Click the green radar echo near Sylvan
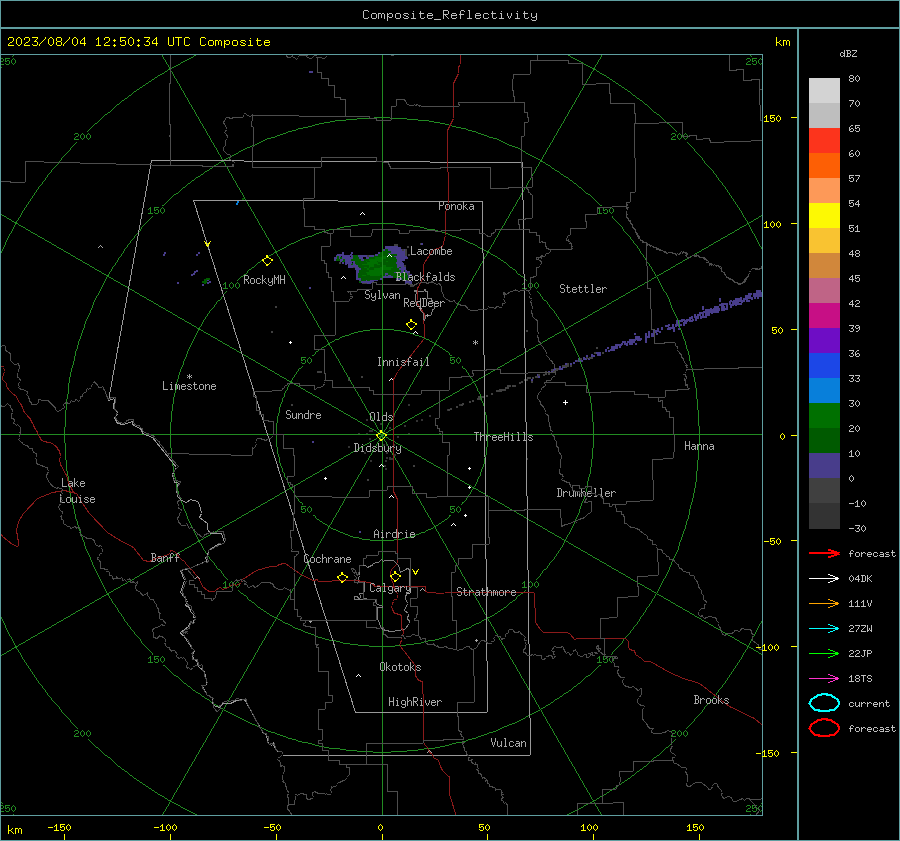This screenshot has width=900, height=841. pos(376,265)
